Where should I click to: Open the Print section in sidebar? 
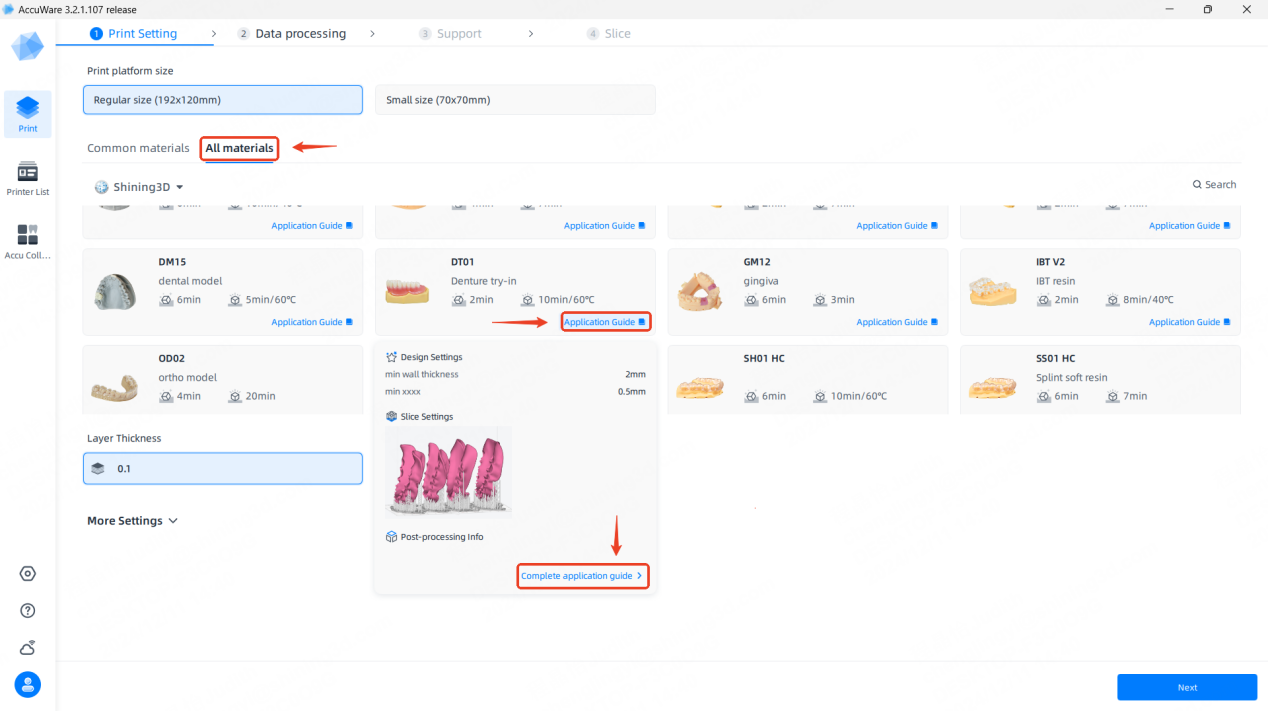click(x=28, y=114)
